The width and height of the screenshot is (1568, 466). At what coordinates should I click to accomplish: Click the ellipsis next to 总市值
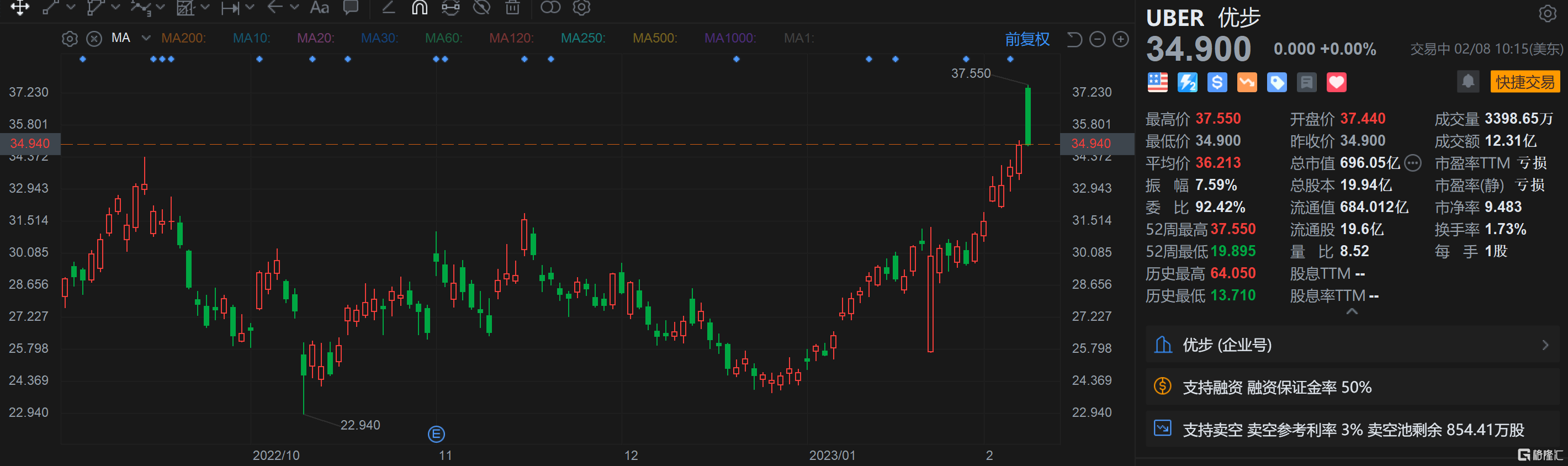(x=1413, y=163)
